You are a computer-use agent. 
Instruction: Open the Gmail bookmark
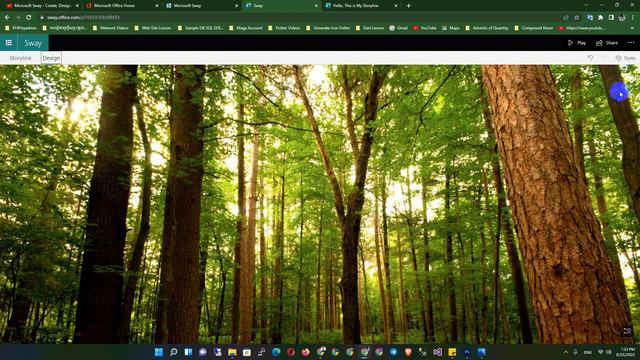tap(398, 28)
